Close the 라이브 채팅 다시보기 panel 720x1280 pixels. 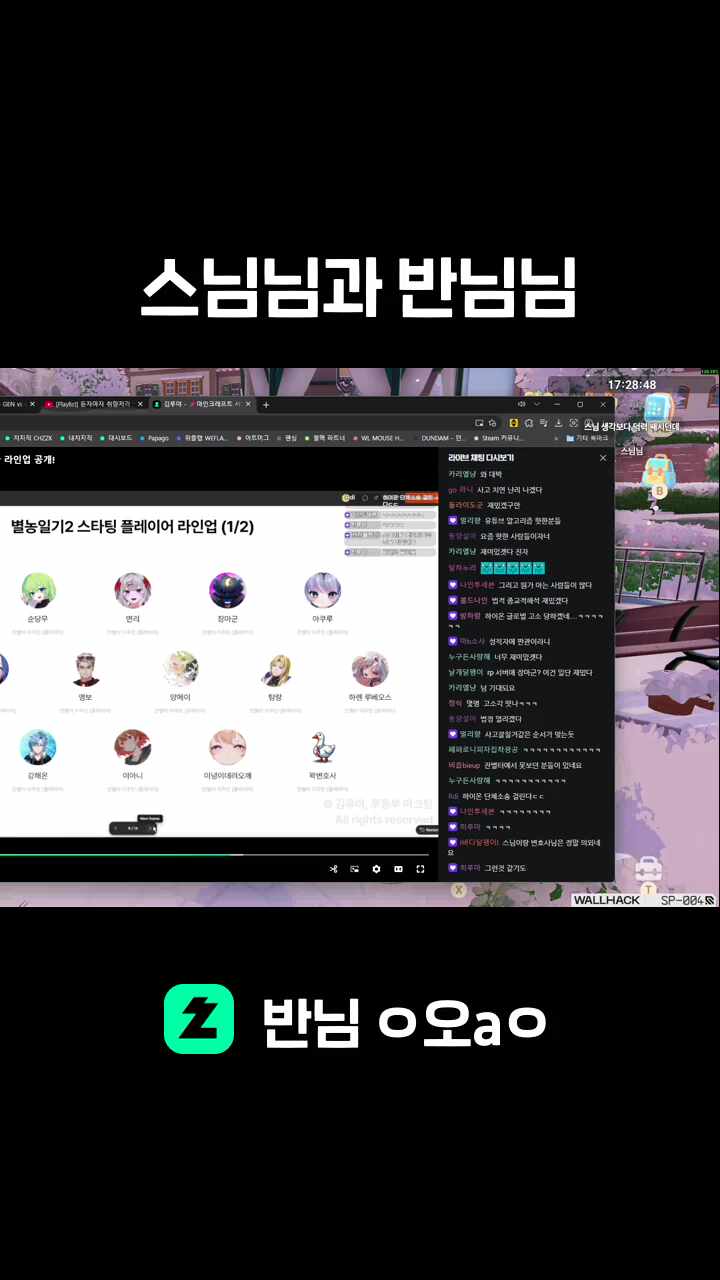click(603, 458)
